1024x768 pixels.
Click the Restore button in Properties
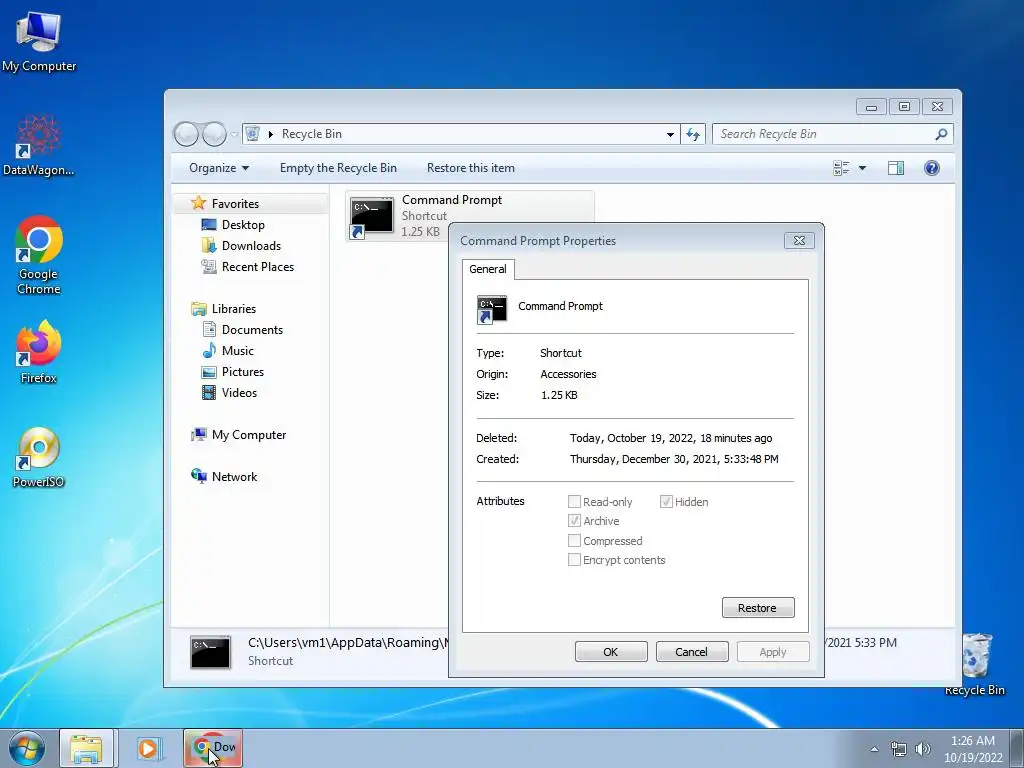758,608
